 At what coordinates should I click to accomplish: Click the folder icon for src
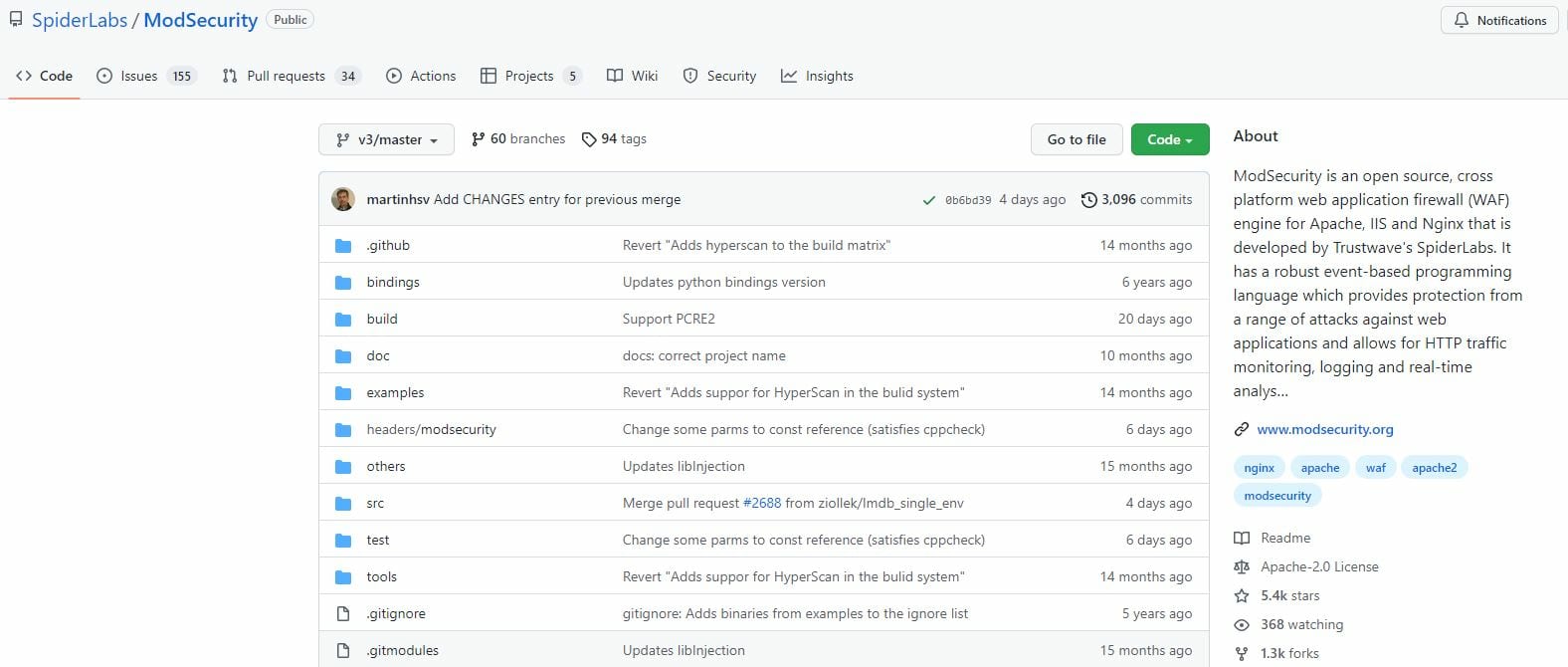tap(343, 504)
